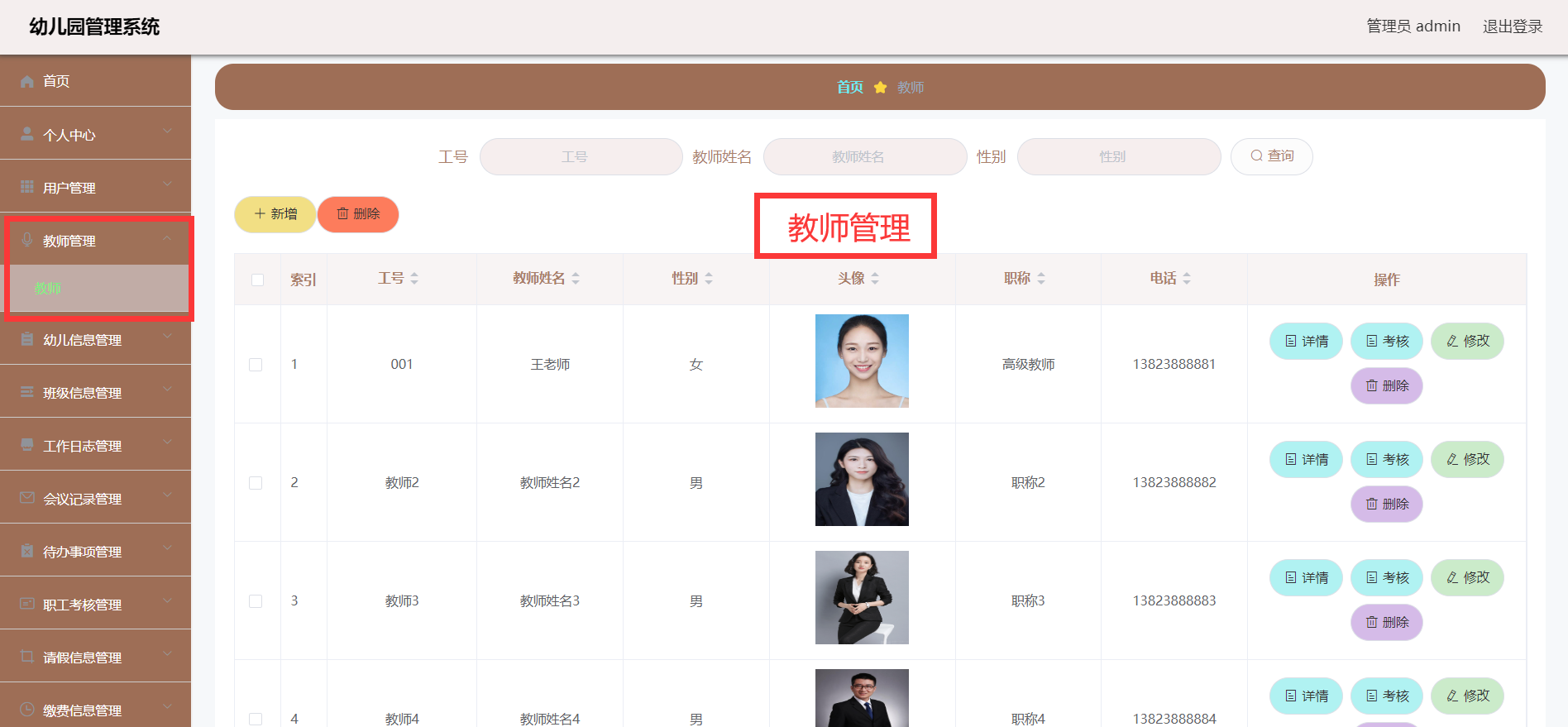Open the 首页 sidebar menu item
The width and height of the screenshot is (1568, 727).
[95, 81]
